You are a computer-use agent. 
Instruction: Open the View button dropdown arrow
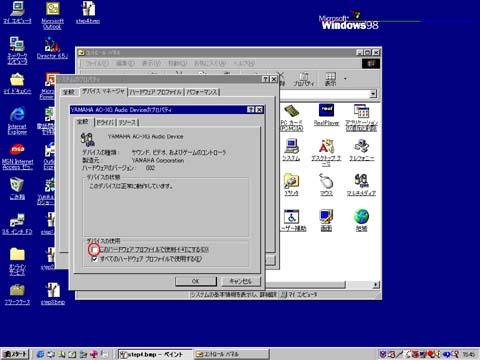tap(345, 79)
